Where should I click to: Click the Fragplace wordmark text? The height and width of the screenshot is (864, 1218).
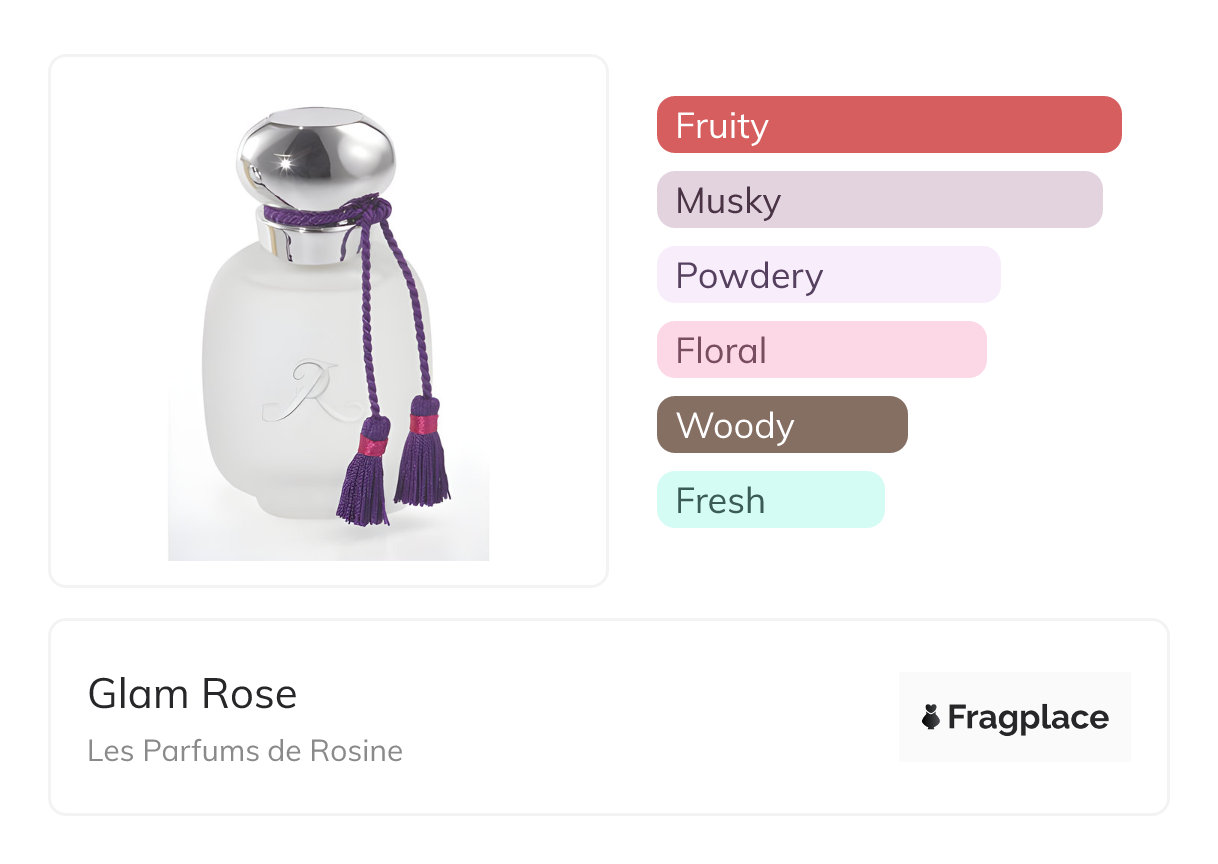click(x=1028, y=718)
